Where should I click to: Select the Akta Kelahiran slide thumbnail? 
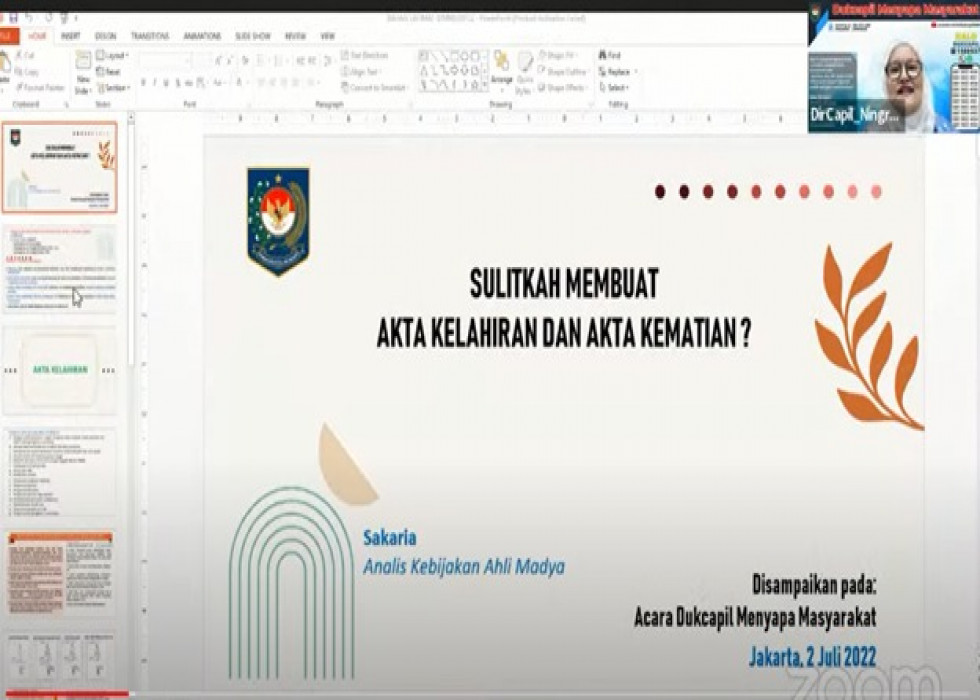coord(60,369)
